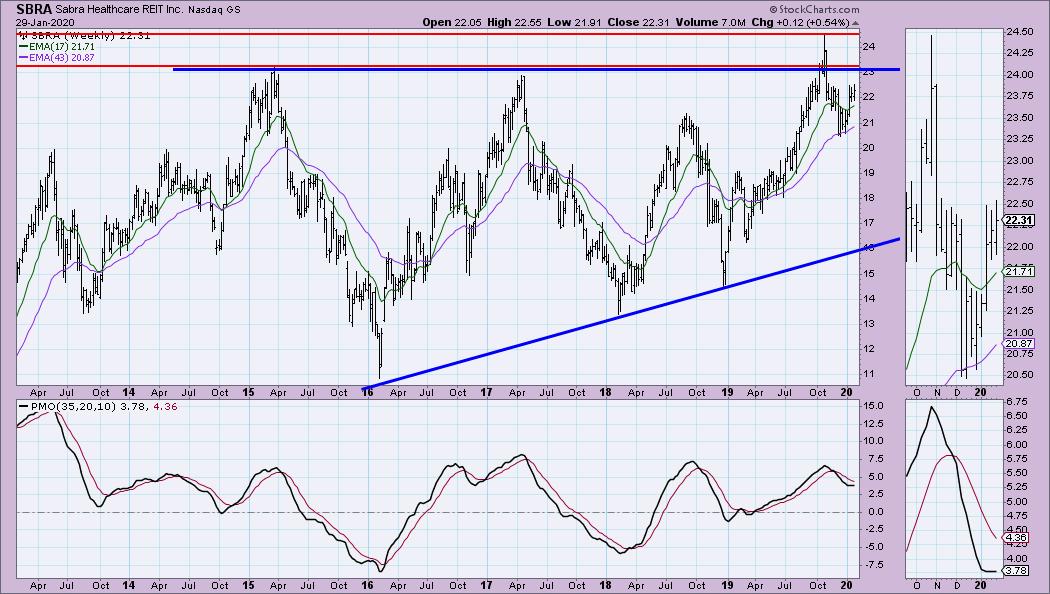Click the SBRA (Weekly) legend entry
Screen dimensions: 1050x594
pyautogui.click(x=85, y=35)
